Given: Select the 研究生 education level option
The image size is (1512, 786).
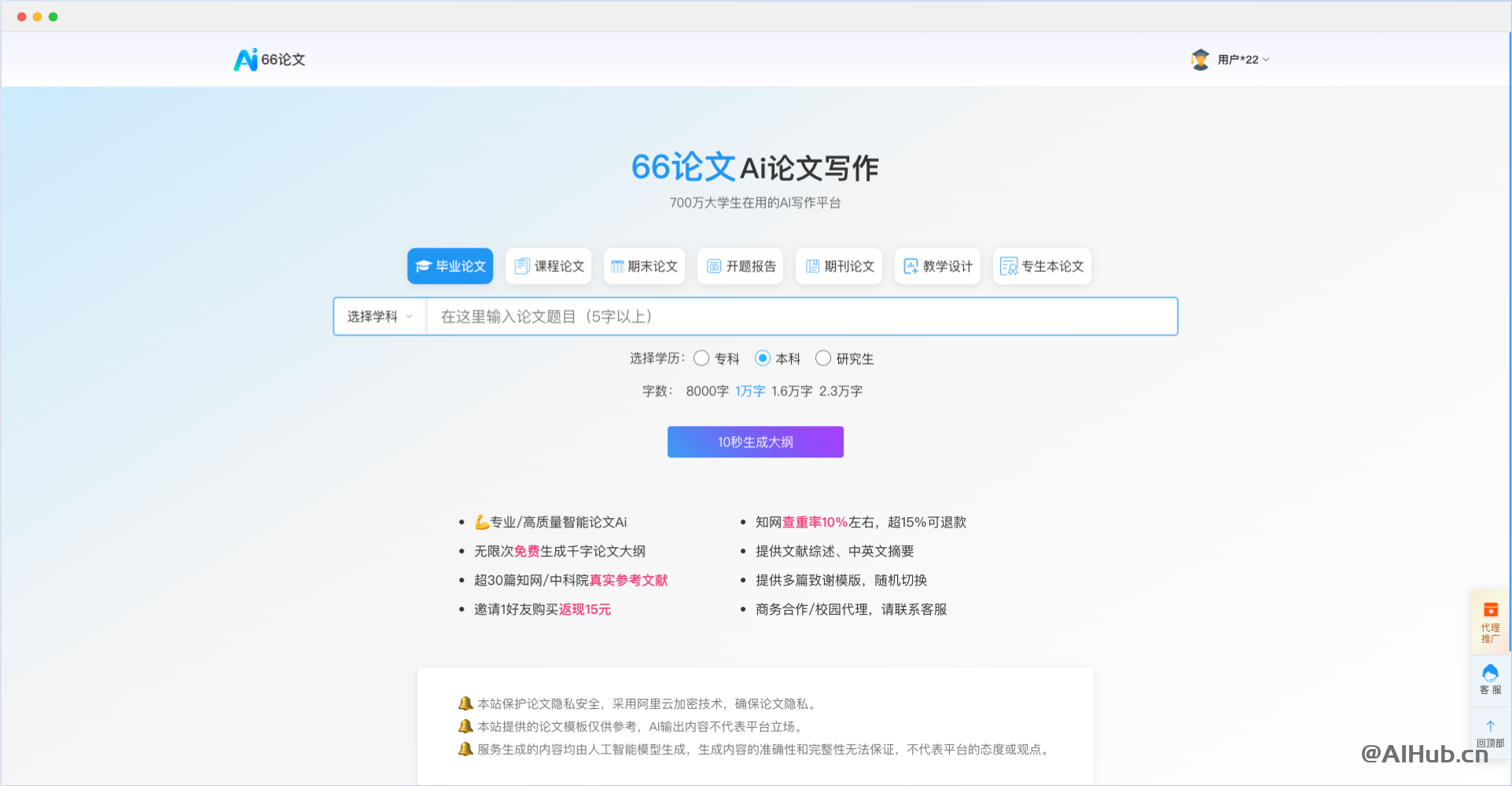Looking at the screenshot, I should (823, 358).
